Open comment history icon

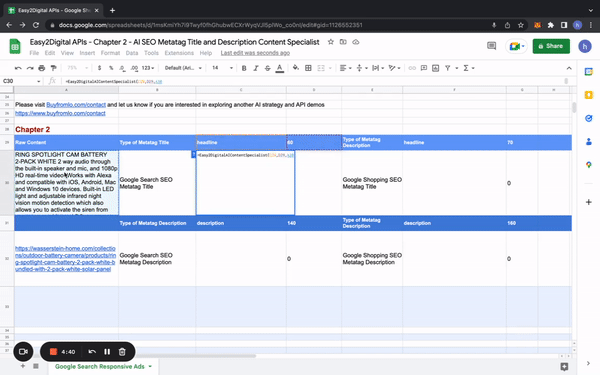click(491, 46)
